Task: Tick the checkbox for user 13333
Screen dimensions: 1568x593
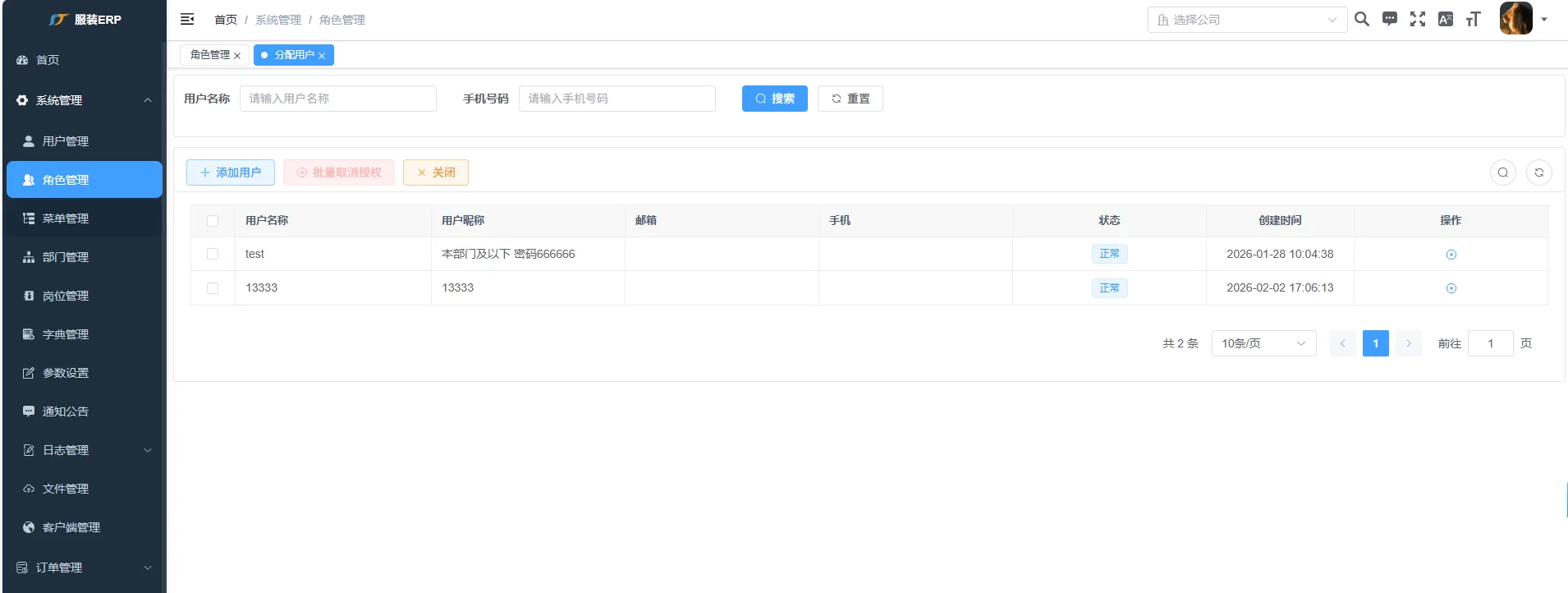Action: [213, 288]
